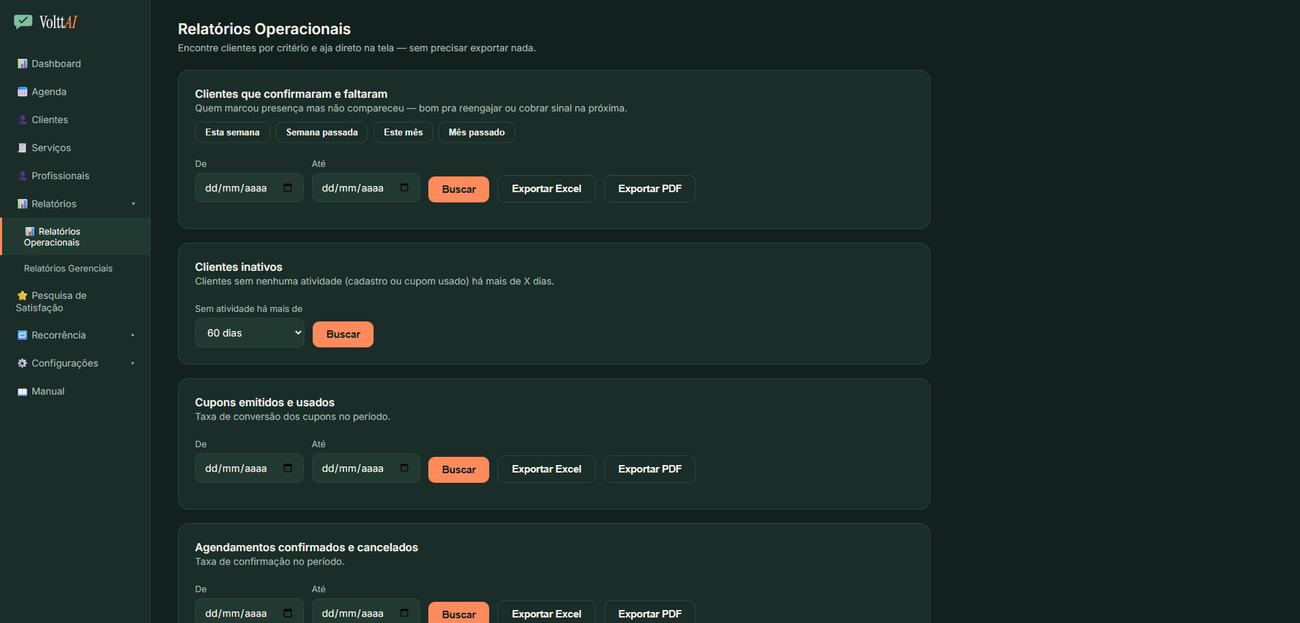Open calendar picker in first De field
The image size is (1300, 623).
(x=288, y=188)
